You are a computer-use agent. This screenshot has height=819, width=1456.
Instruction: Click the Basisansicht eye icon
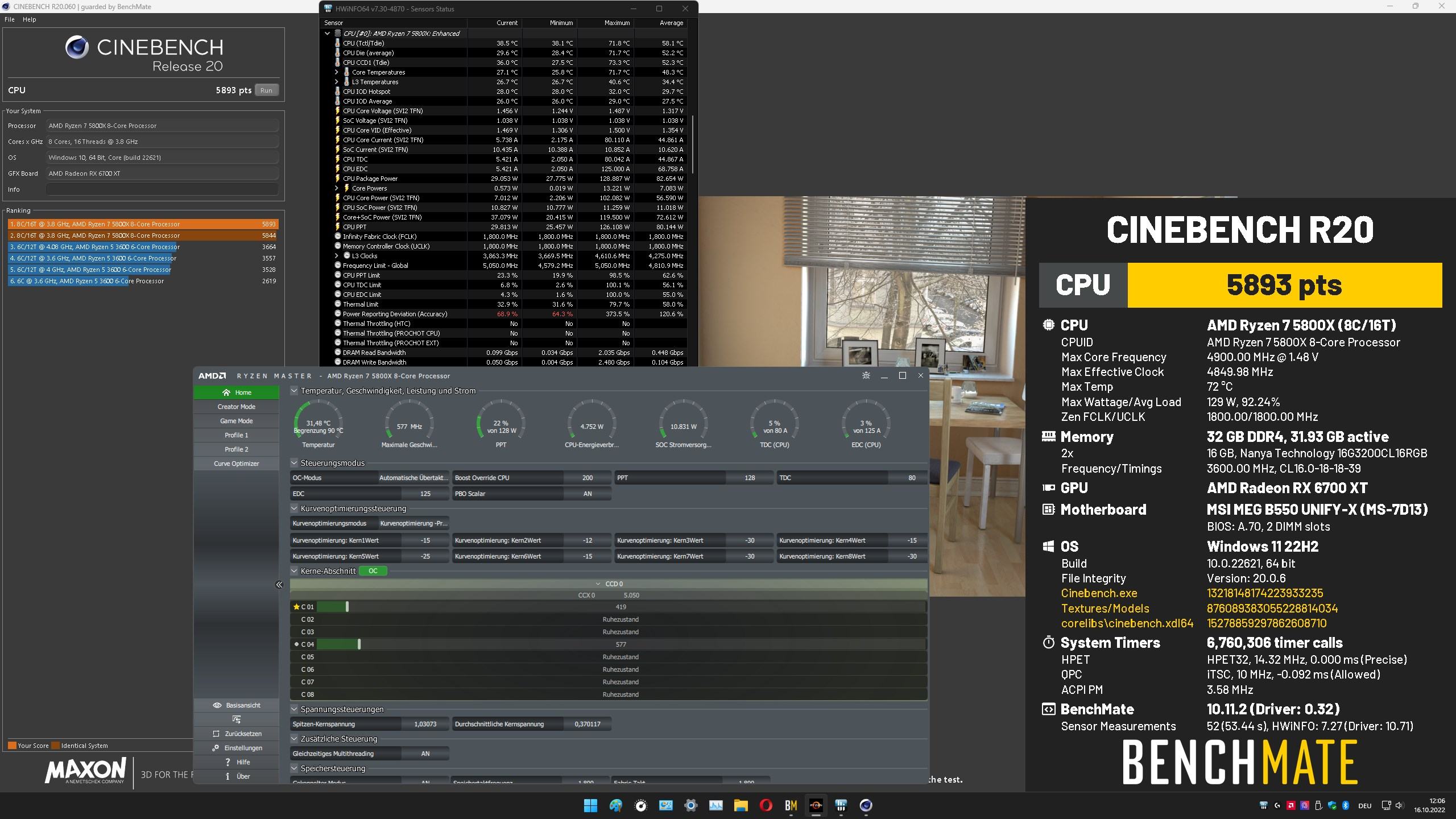[x=217, y=705]
